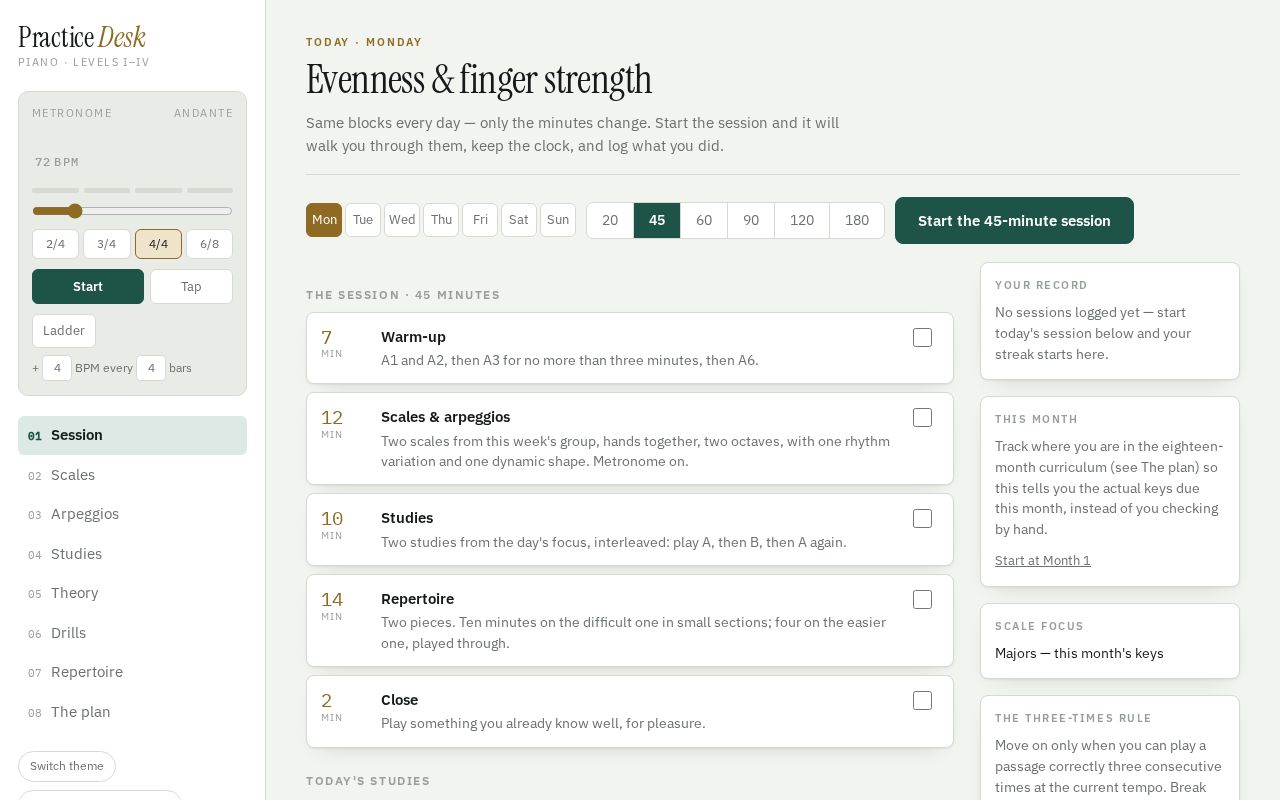This screenshot has width=1280, height=800.
Task: Select the Fri tab
Action: pyautogui.click(x=480, y=220)
